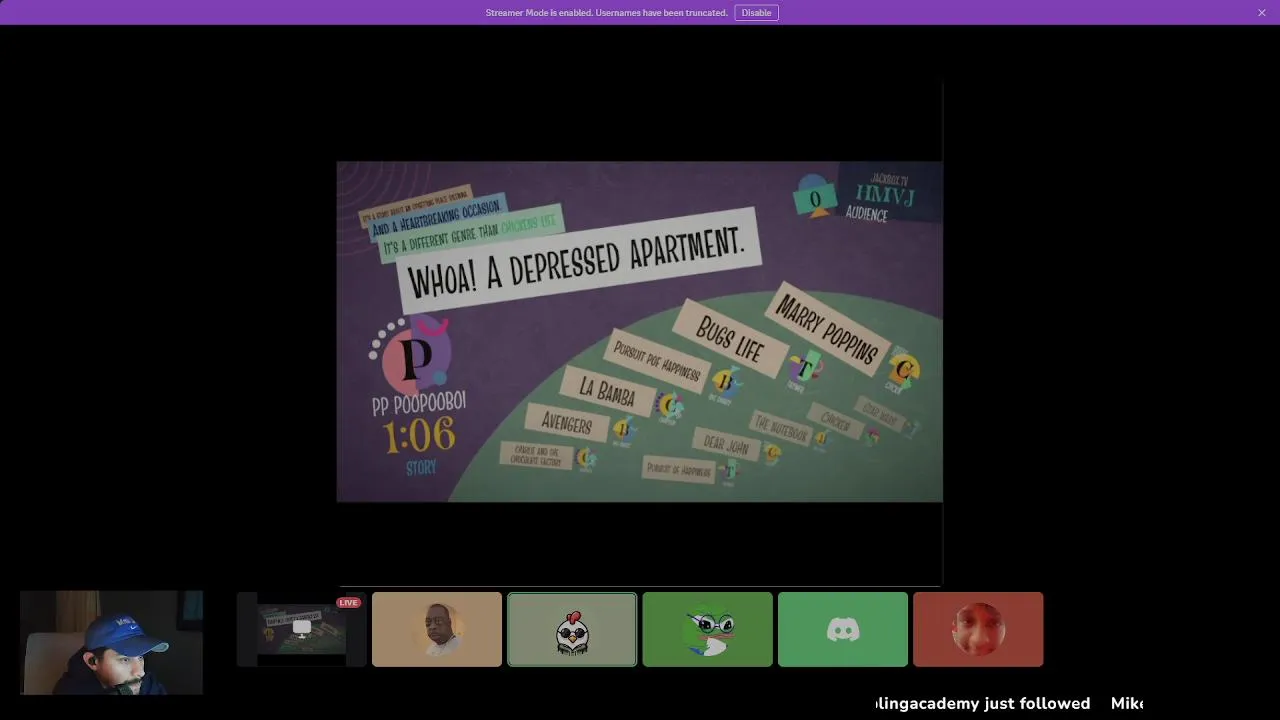
Task: Click the large P player avatar icon
Action: pyautogui.click(x=414, y=358)
